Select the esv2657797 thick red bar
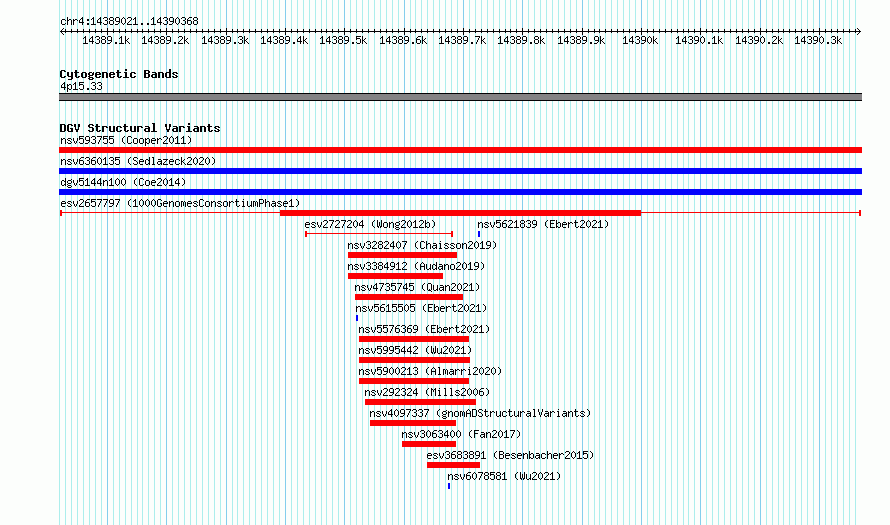This screenshot has height=525, width=890. (460, 213)
